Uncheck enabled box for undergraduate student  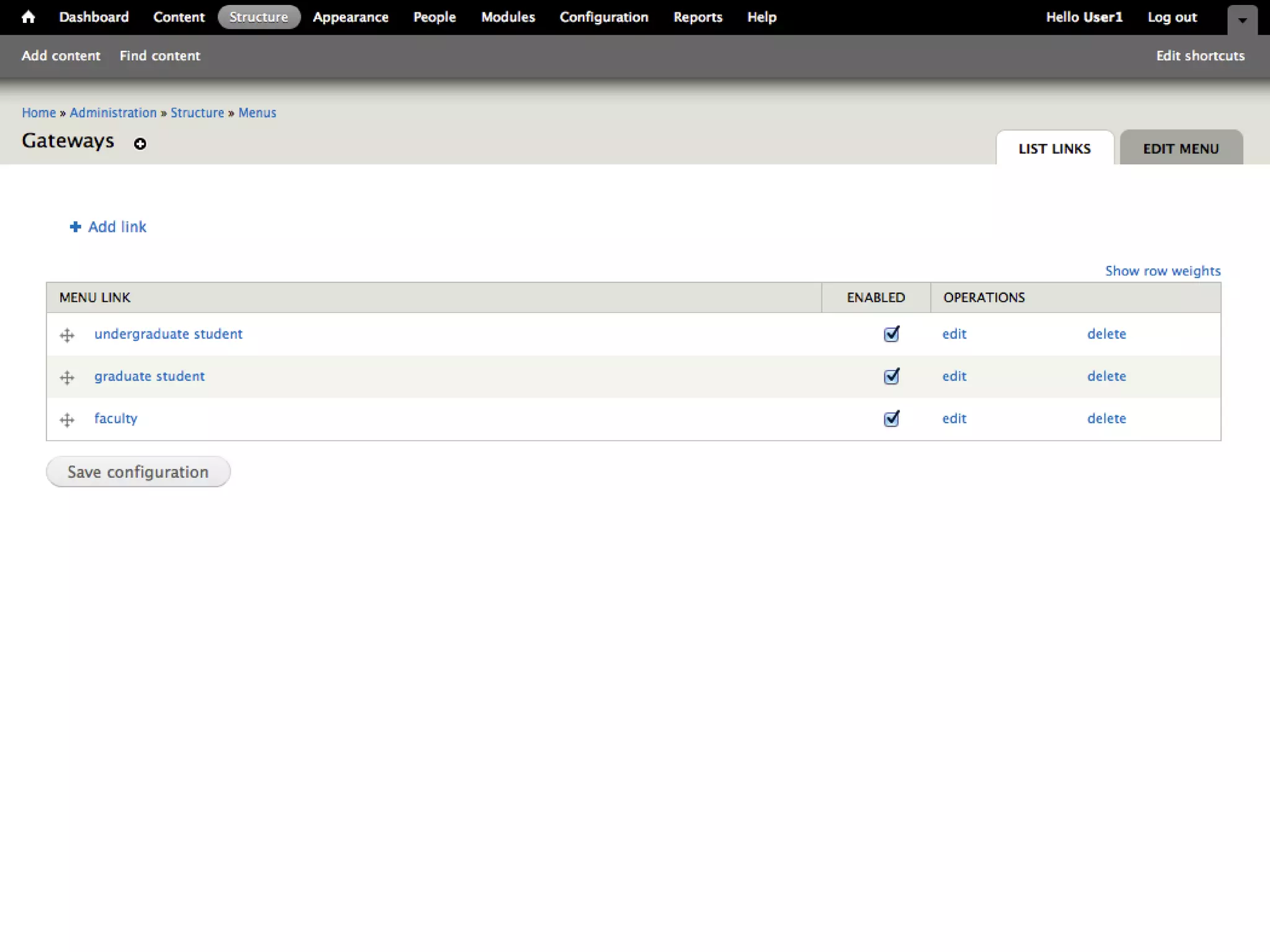point(891,334)
